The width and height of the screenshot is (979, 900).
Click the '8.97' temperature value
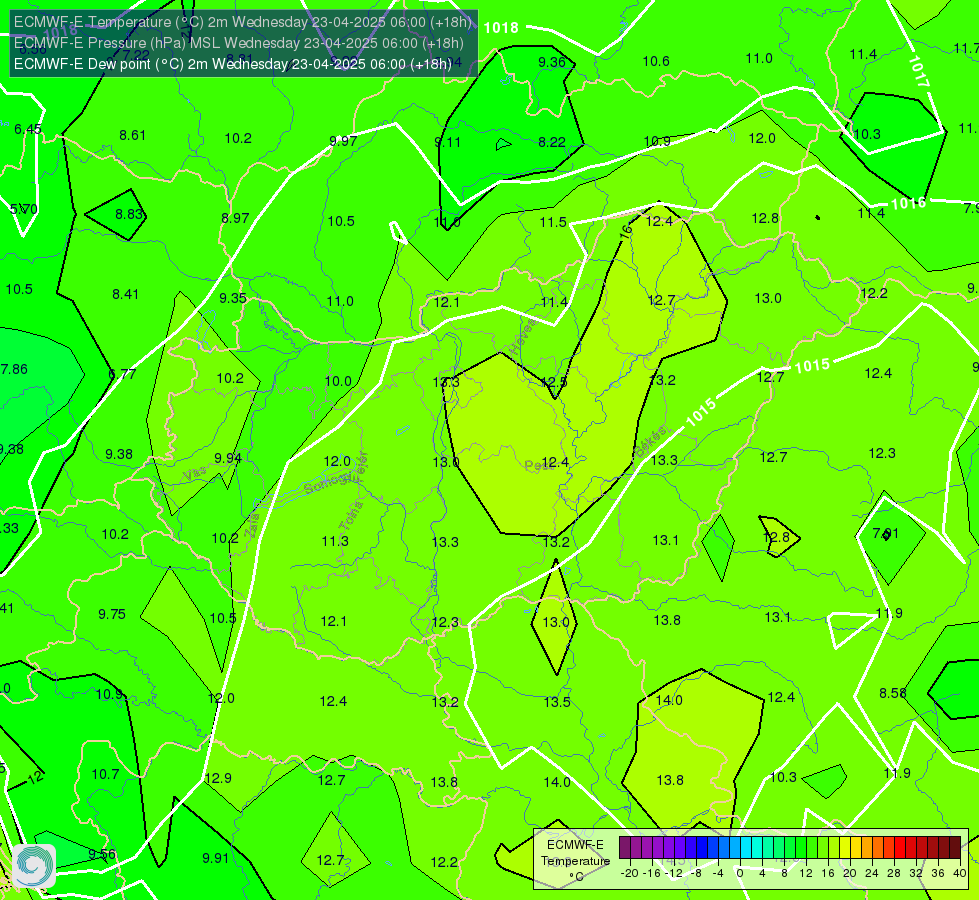(x=235, y=219)
